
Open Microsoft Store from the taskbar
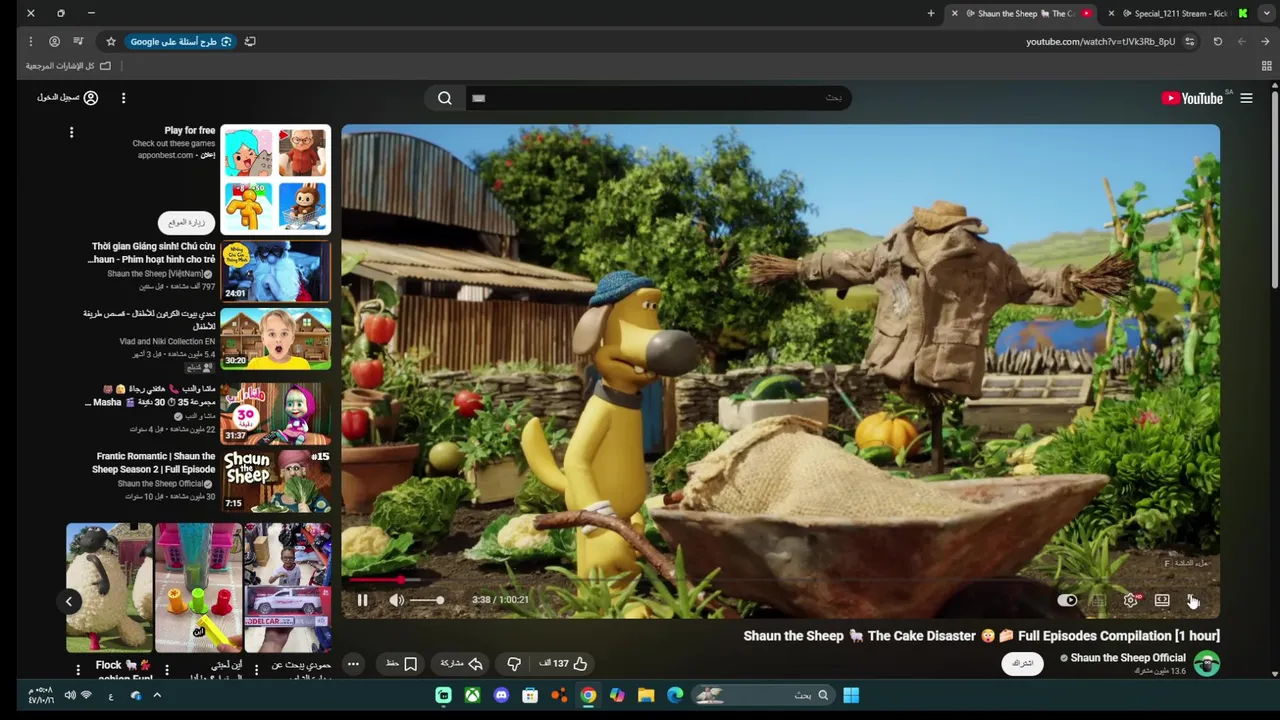pyautogui.click(x=530, y=695)
